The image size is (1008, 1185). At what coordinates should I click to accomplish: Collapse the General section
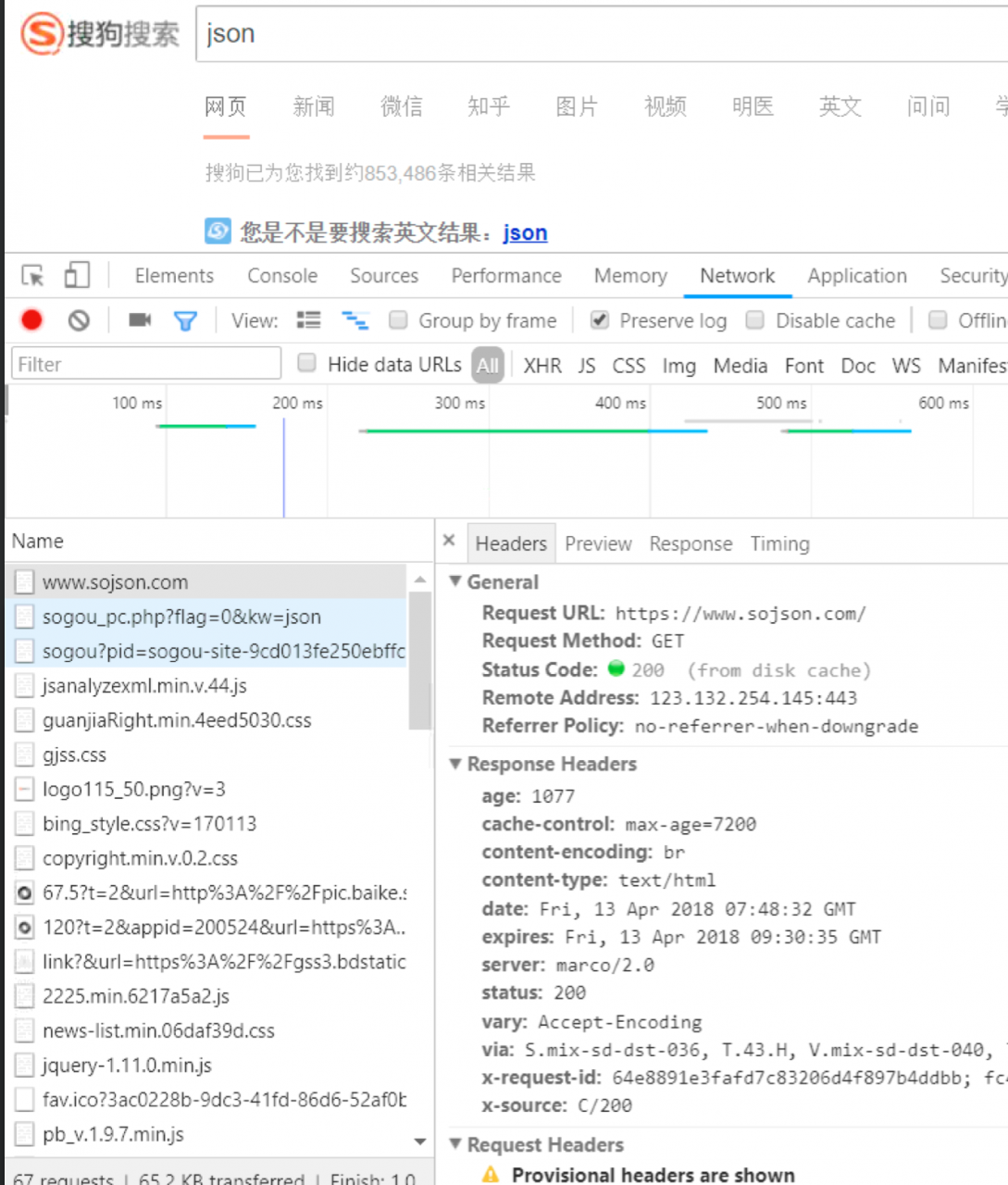pyautogui.click(x=454, y=581)
